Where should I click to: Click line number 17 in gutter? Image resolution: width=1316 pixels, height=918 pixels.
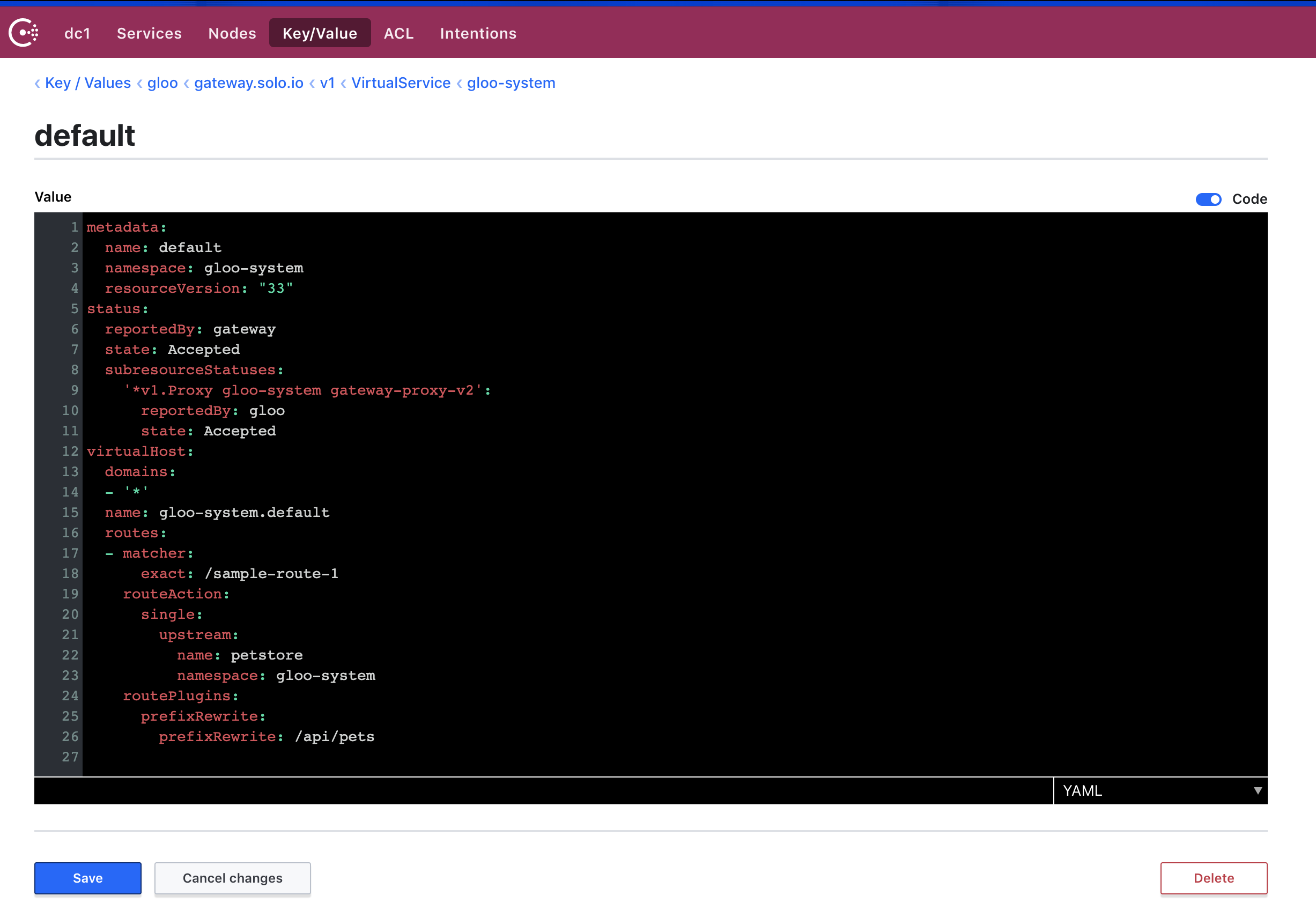coord(70,553)
